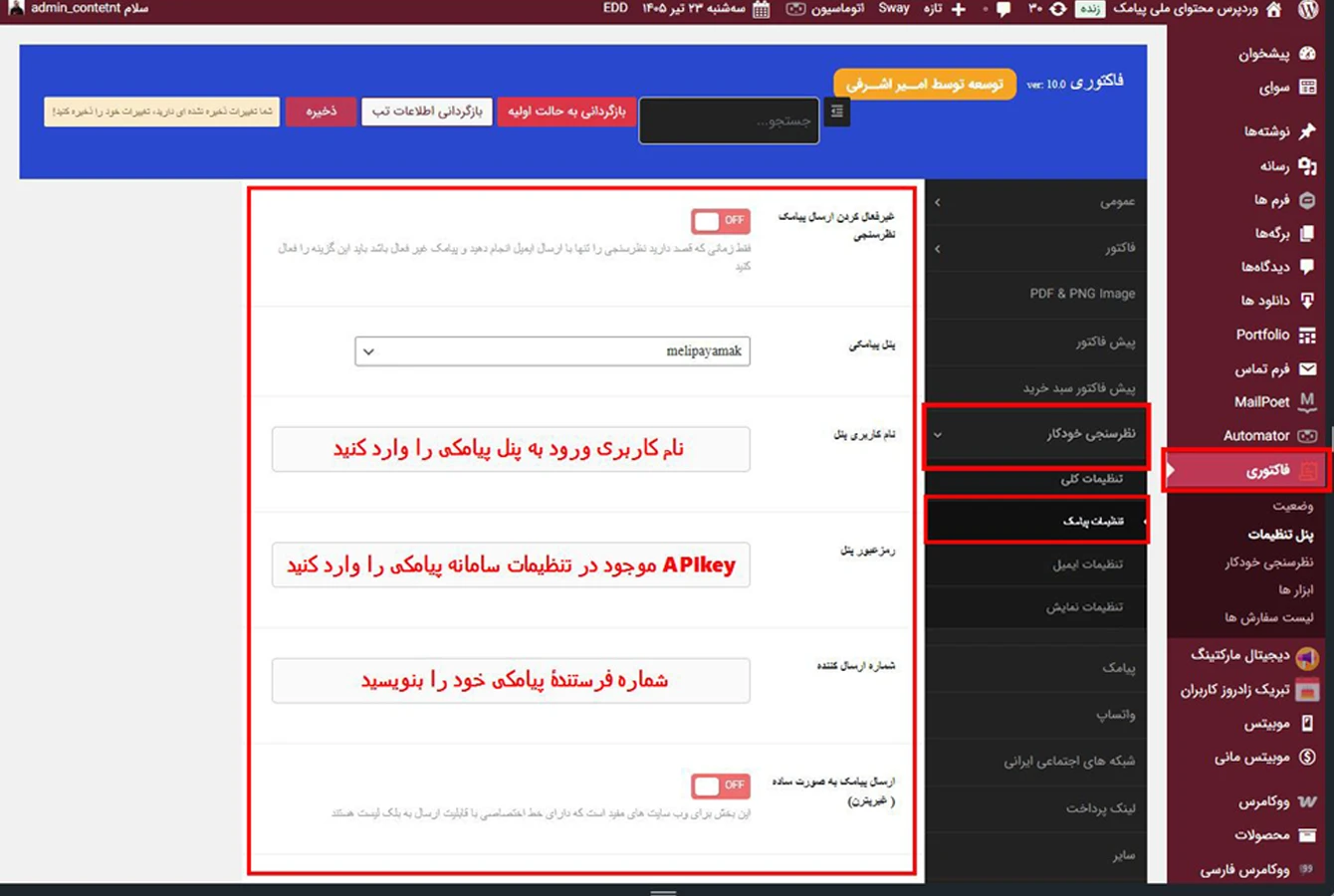Click the رمز عبور پنل input field
Image resolution: width=1334 pixels, height=896 pixels.
pos(511,565)
